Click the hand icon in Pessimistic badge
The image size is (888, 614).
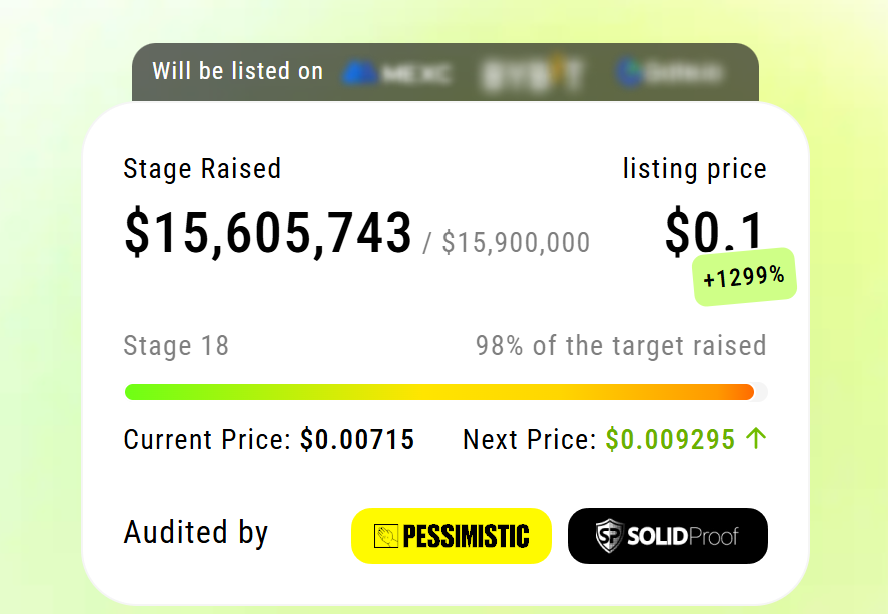pyautogui.click(x=386, y=537)
